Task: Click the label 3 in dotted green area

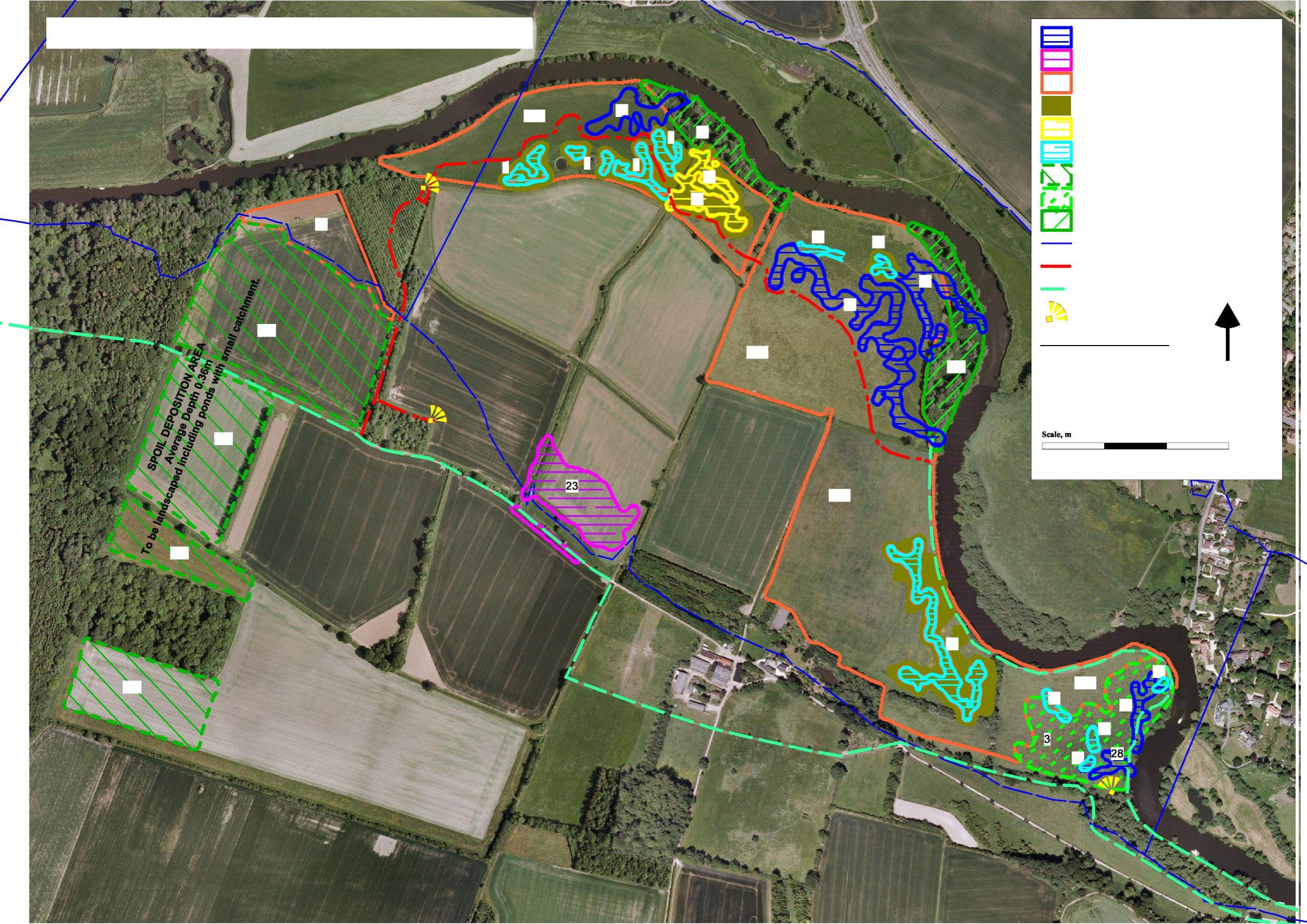Action: (1047, 740)
